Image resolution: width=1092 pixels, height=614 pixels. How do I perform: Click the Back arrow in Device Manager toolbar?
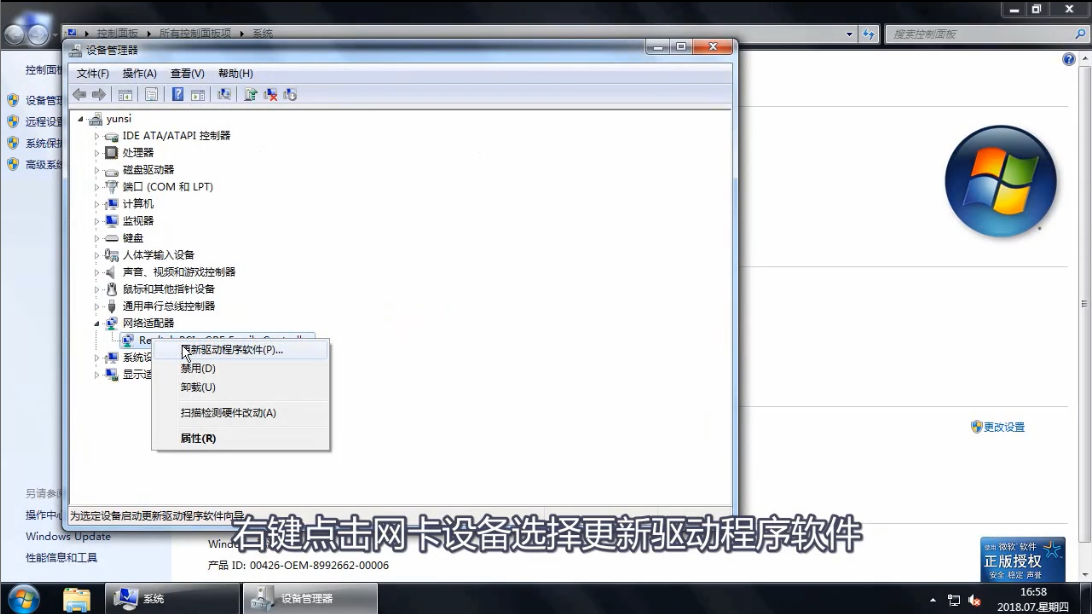pos(79,95)
